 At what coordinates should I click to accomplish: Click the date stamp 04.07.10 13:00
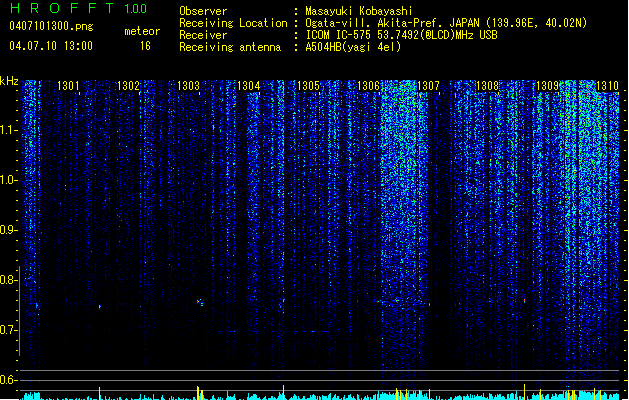point(51,46)
